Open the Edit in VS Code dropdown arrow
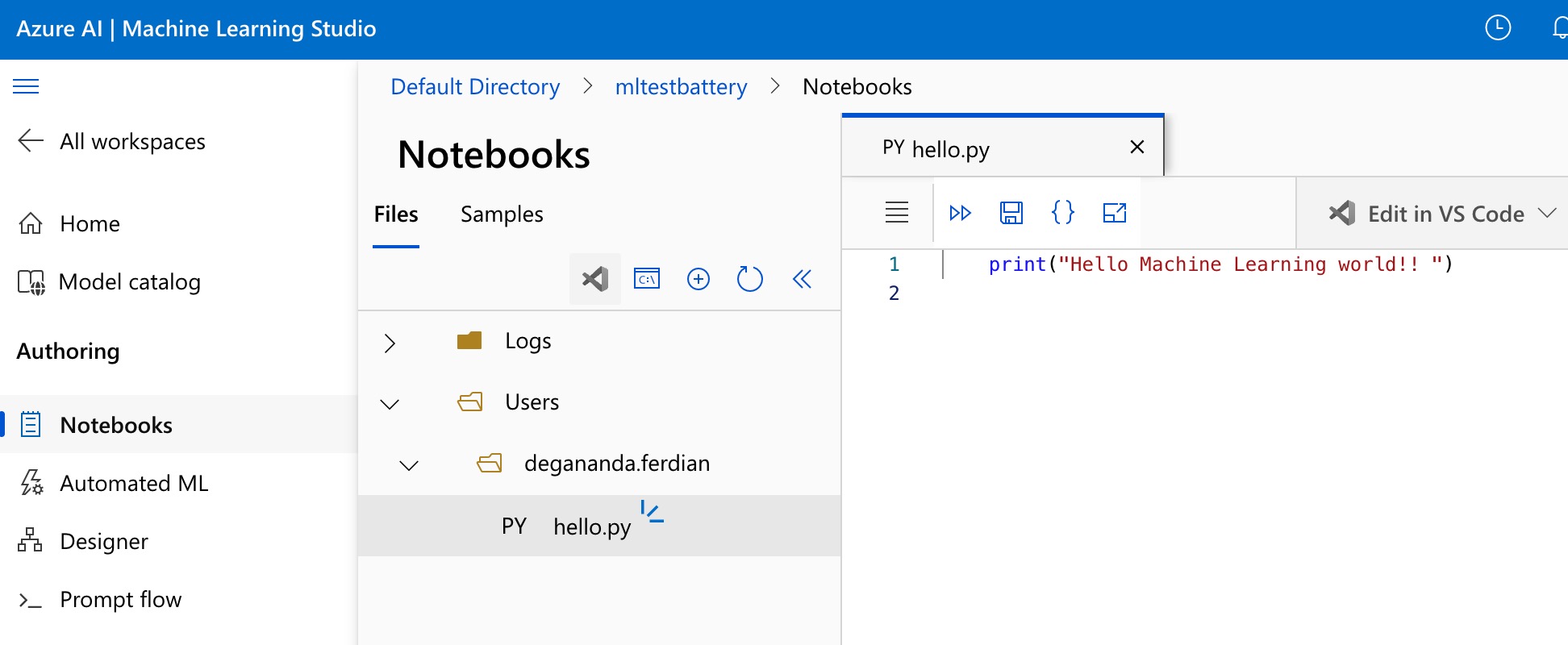This screenshot has height=645, width=1568. tap(1547, 213)
